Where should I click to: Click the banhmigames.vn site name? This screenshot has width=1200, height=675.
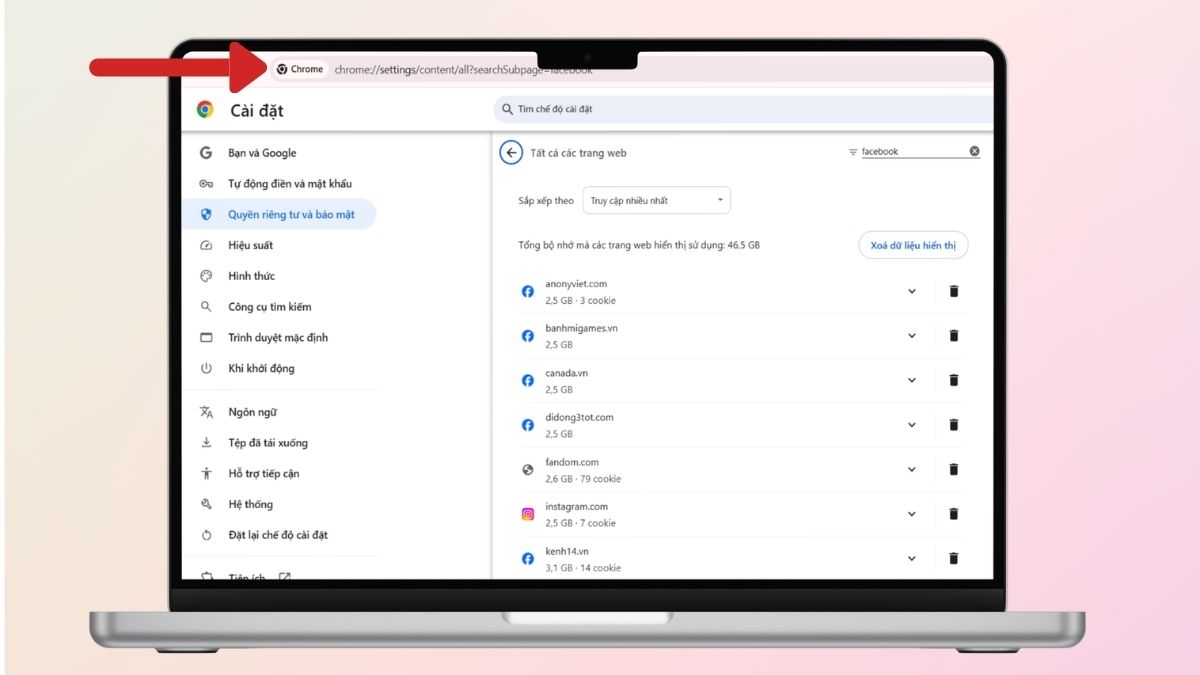581,328
